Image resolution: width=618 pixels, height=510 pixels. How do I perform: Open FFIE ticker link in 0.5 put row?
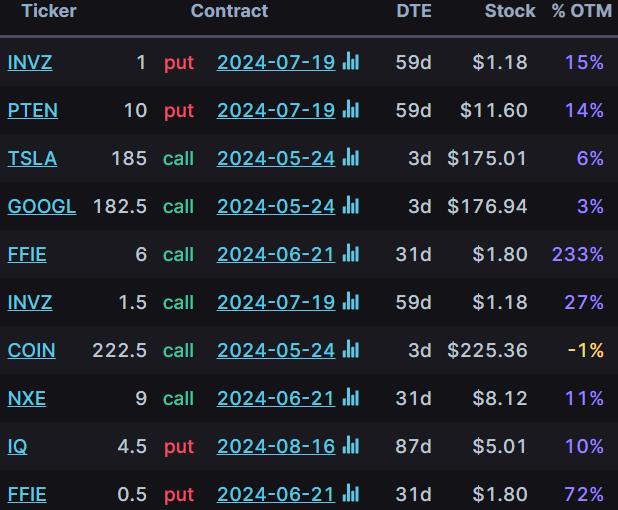[x=27, y=495]
